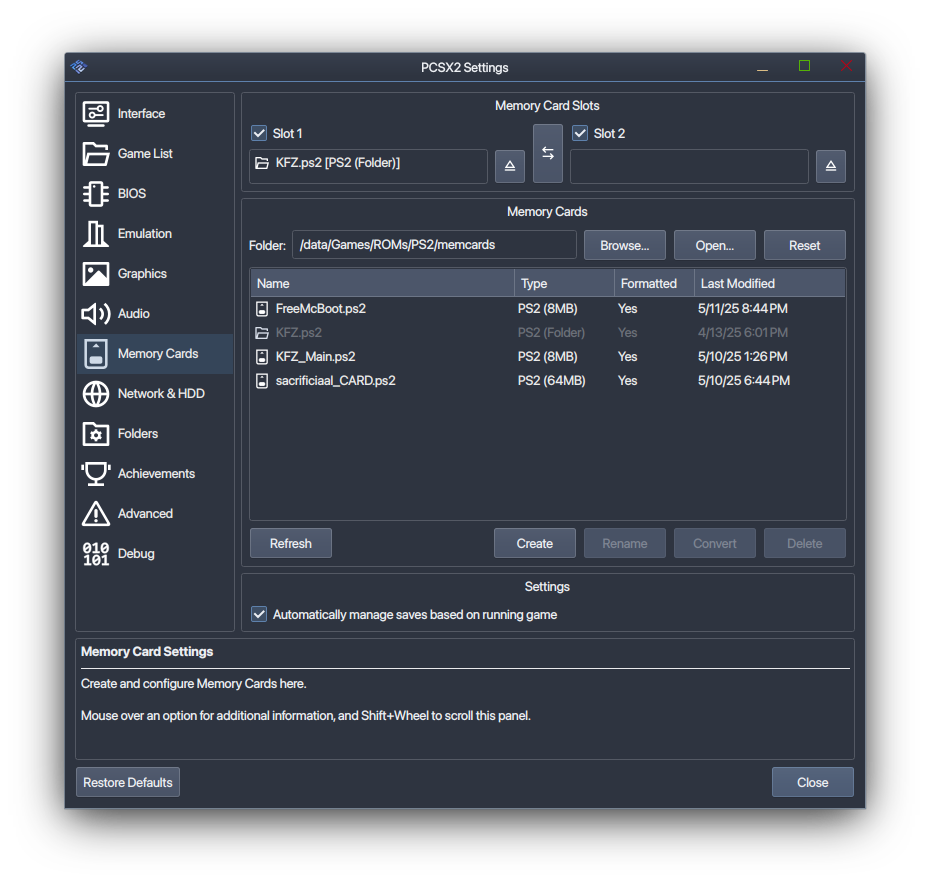
Task: Select the sacrificiaal_CARD.ps2 memory card row
Action: click(335, 380)
